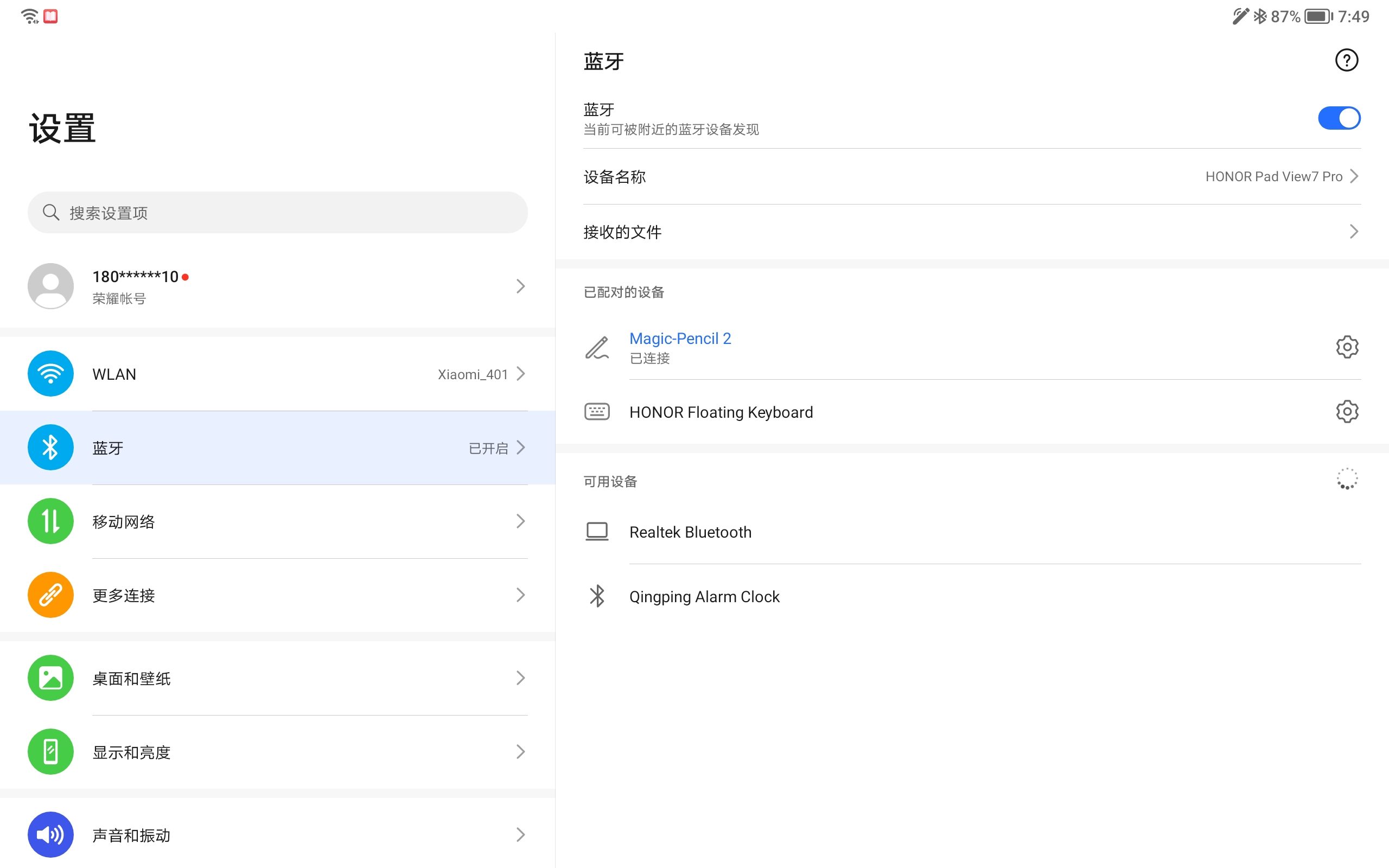The height and width of the screenshot is (868, 1389).
Task: Tap the scanning spinner next to 可用设备
Action: [x=1347, y=480]
